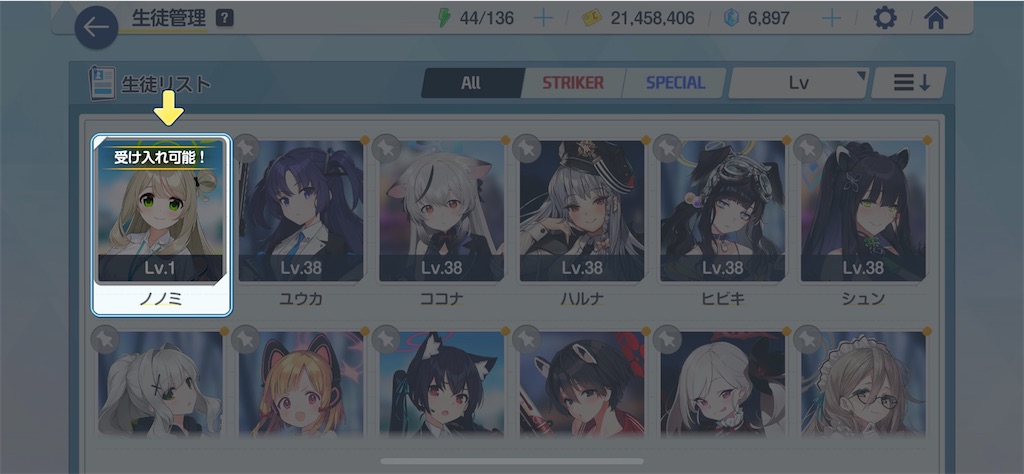The height and width of the screenshot is (474, 1024).
Task: Toggle favorite star on ココナ card
Action: point(386,148)
